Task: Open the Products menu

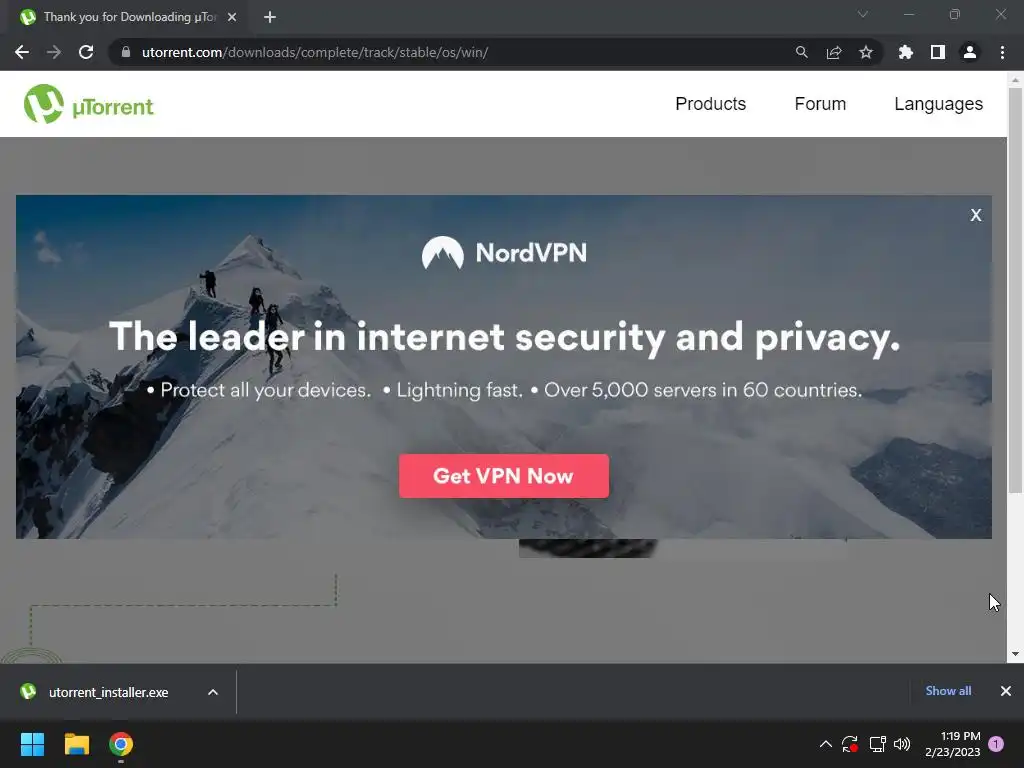Action: pyautogui.click(x=711, y=104)
